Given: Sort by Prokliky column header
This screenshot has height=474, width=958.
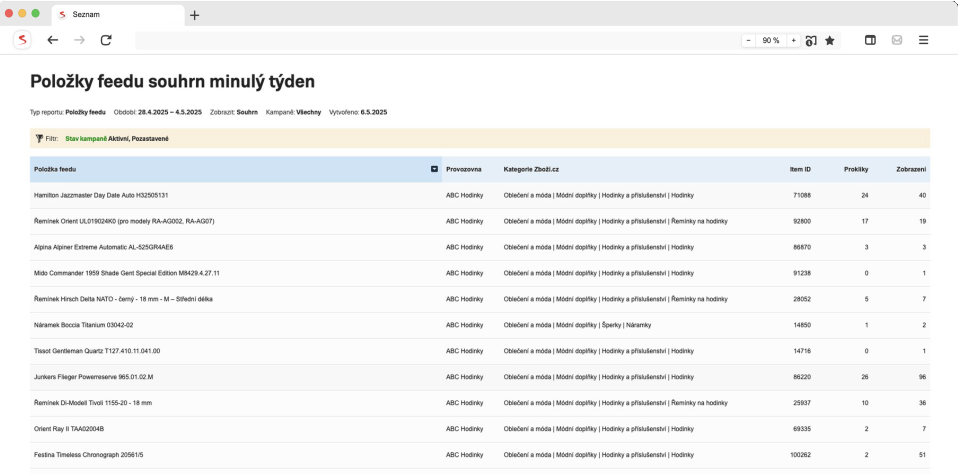Looking at the screenshot, I should pyautogui.click(x=856, y=169).
